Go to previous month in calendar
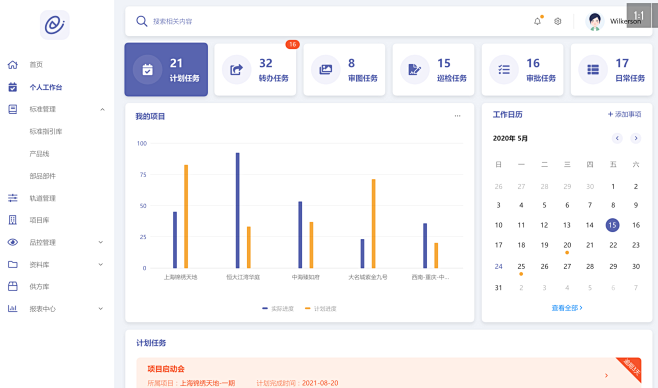658x388 pixels. pyautogui.click(x=617, y=138)
